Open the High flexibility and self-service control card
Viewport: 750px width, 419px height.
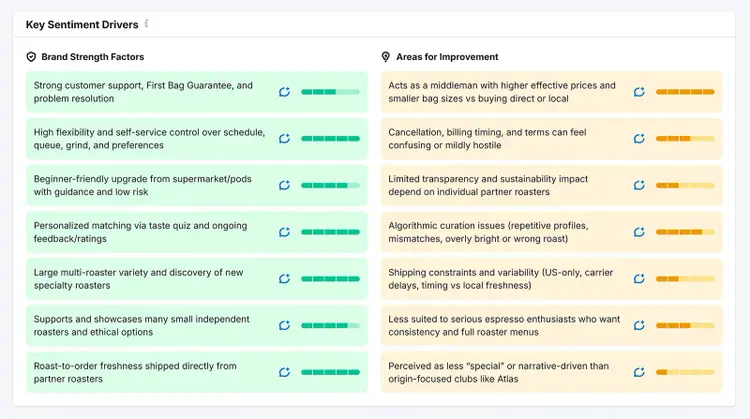(x=197, y=139)
